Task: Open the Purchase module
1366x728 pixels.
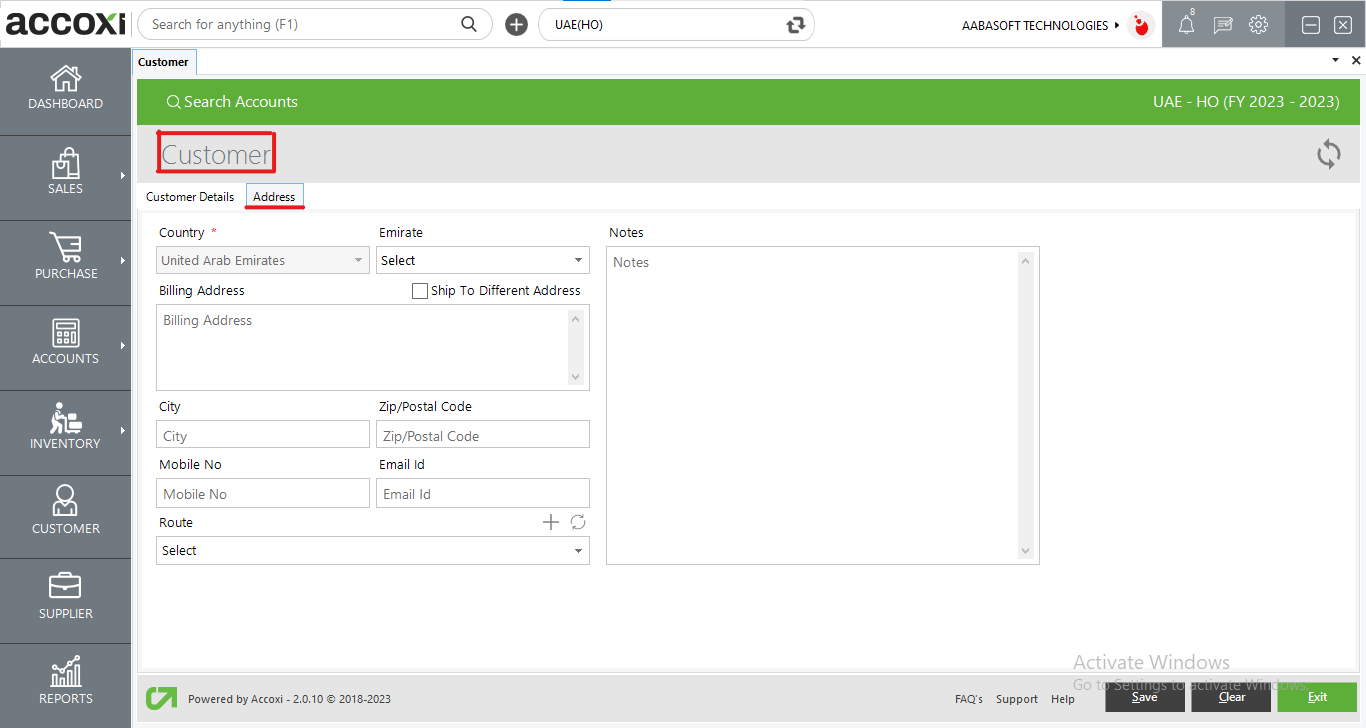Action: point(65,258)
